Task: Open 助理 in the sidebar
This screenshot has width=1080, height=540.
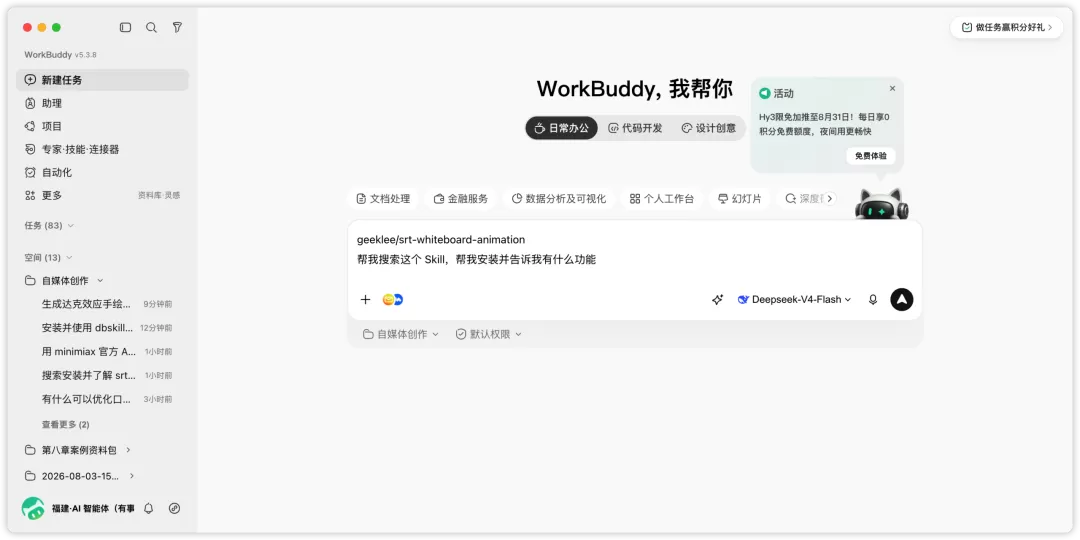Action: 102,103
